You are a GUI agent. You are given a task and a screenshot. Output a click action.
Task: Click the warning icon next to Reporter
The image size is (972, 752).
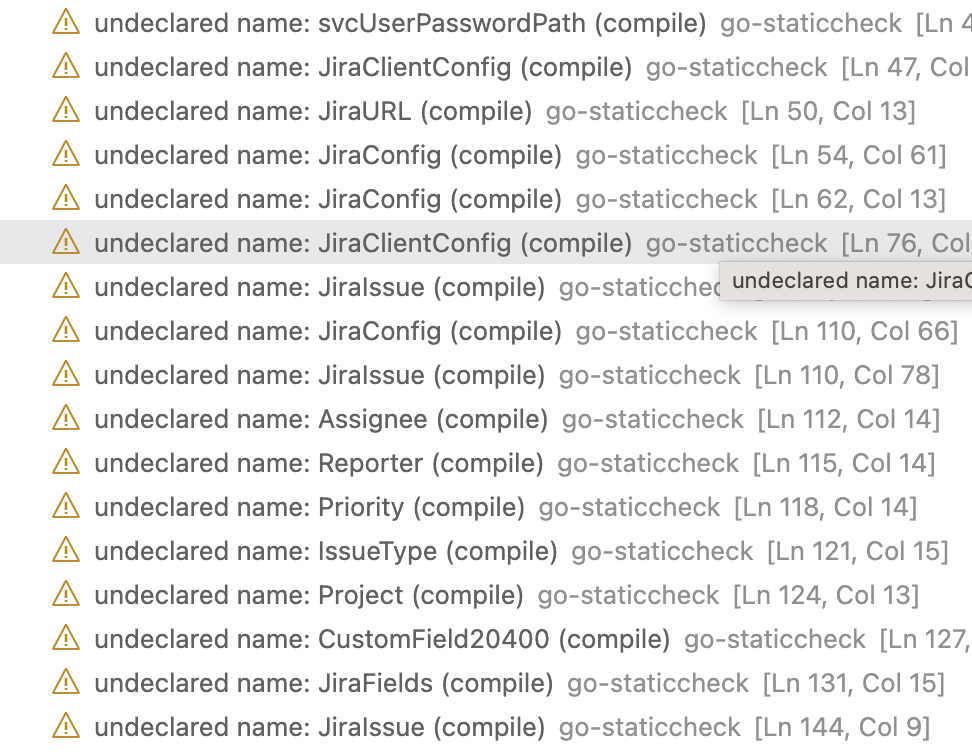(65, 463)
